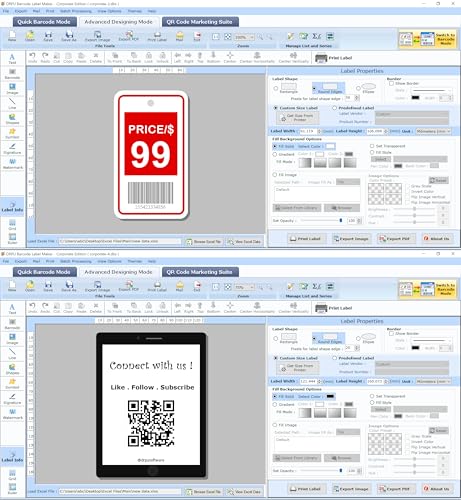Check Set Transparent in top window
The height and width of the screenshot is (500, 461).
tap(372, 146)
